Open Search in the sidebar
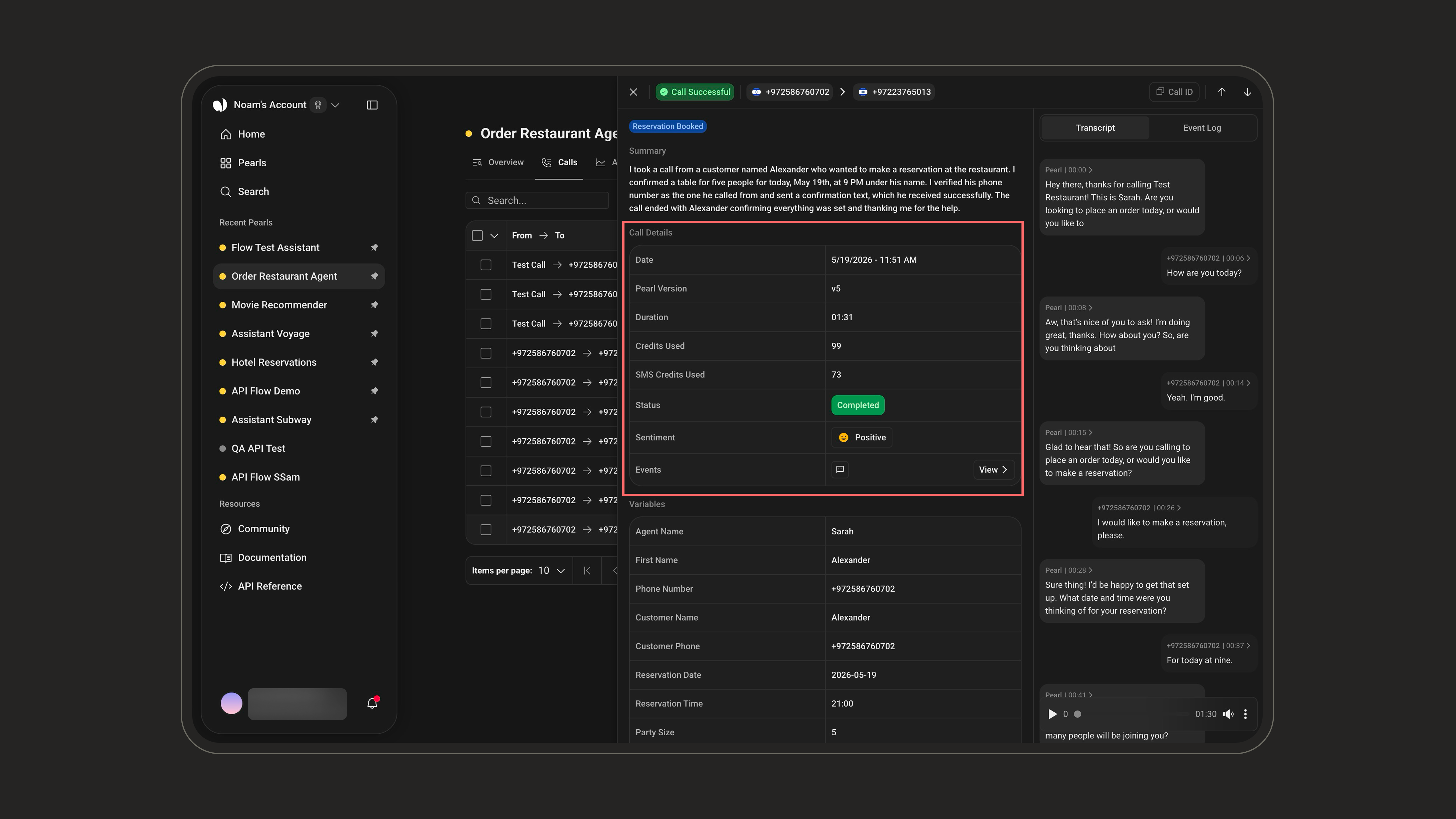 (x=299, y=192)
